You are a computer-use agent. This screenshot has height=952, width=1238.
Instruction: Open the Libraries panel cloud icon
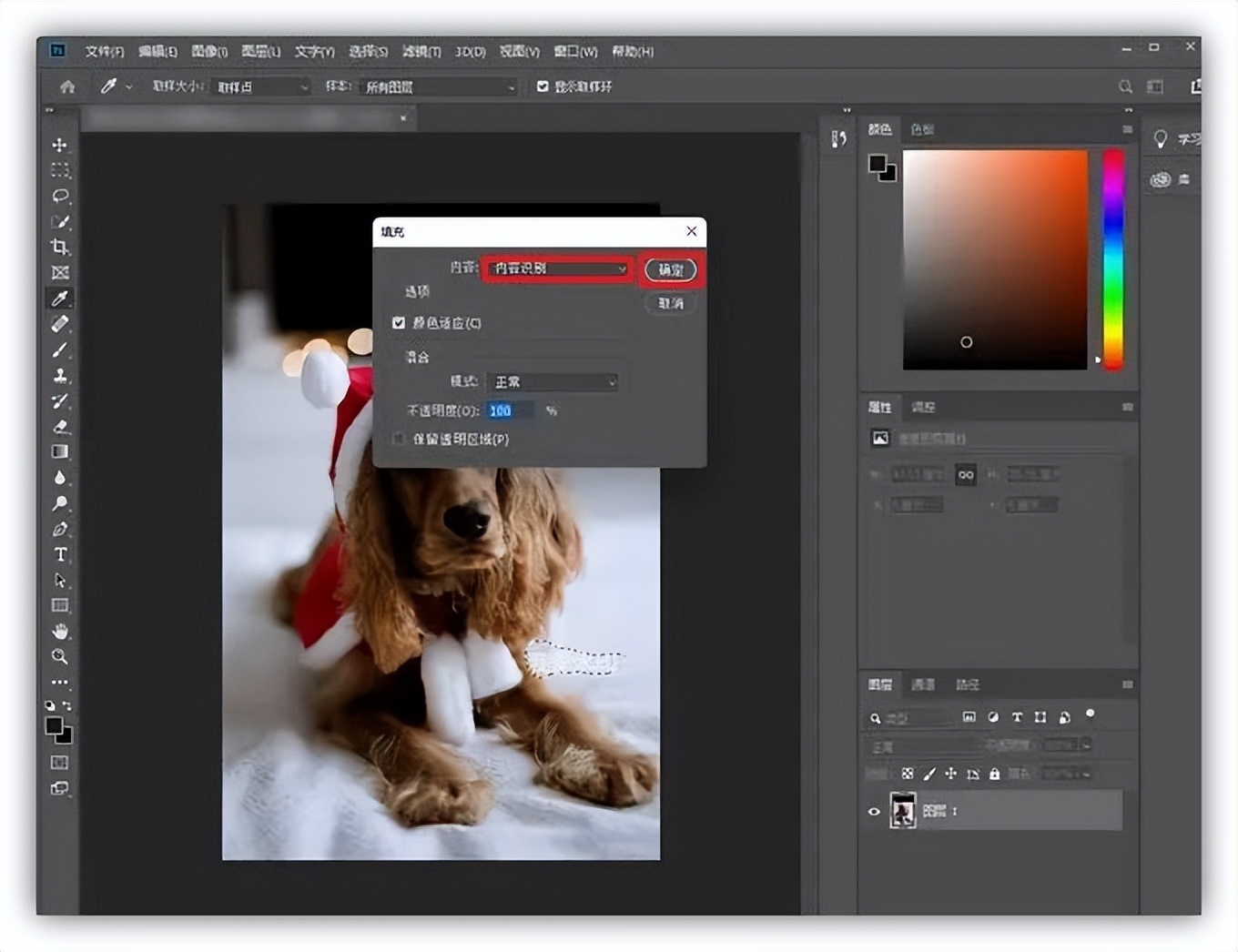(1160, 179)
